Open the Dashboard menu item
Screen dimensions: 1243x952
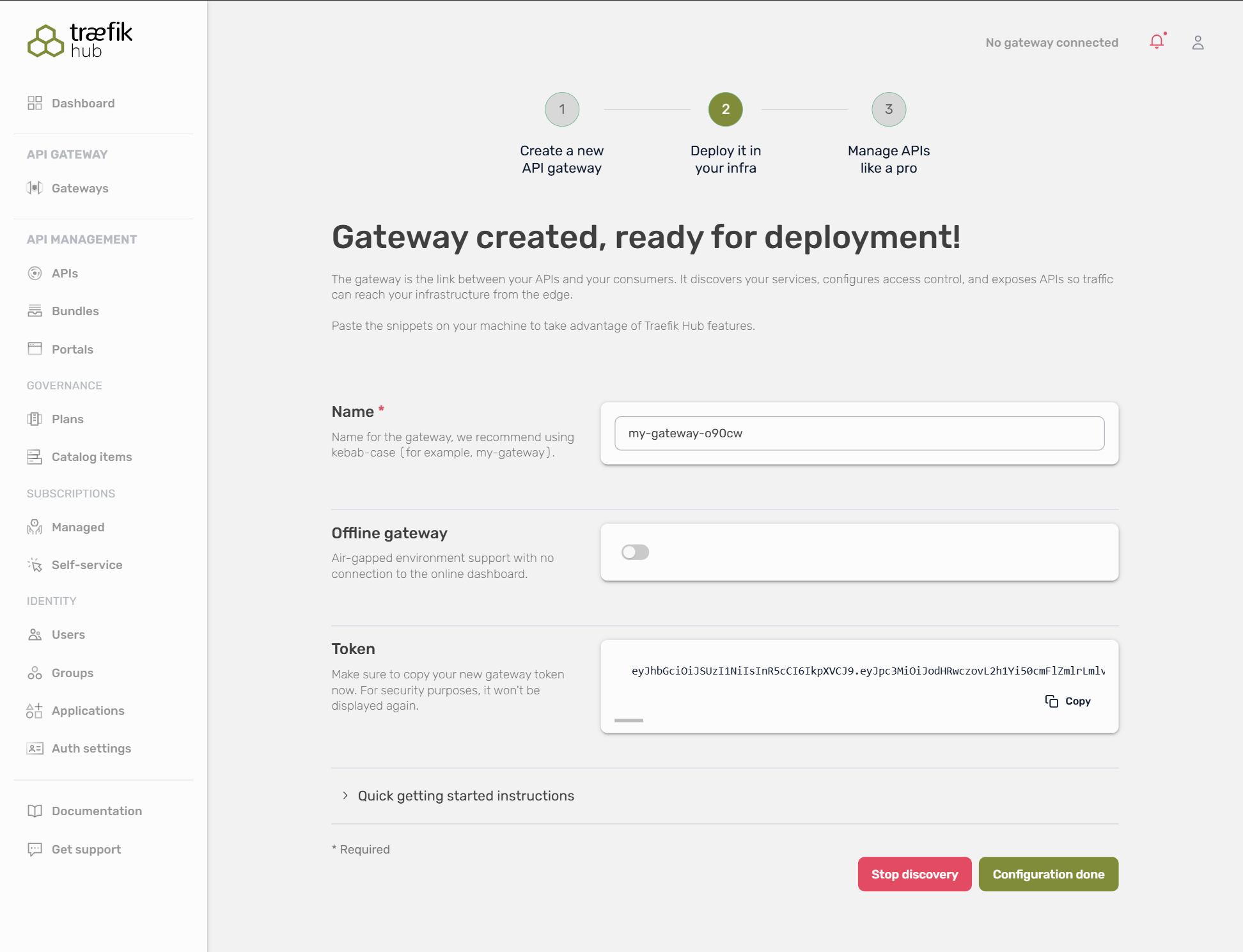point(83,104)
